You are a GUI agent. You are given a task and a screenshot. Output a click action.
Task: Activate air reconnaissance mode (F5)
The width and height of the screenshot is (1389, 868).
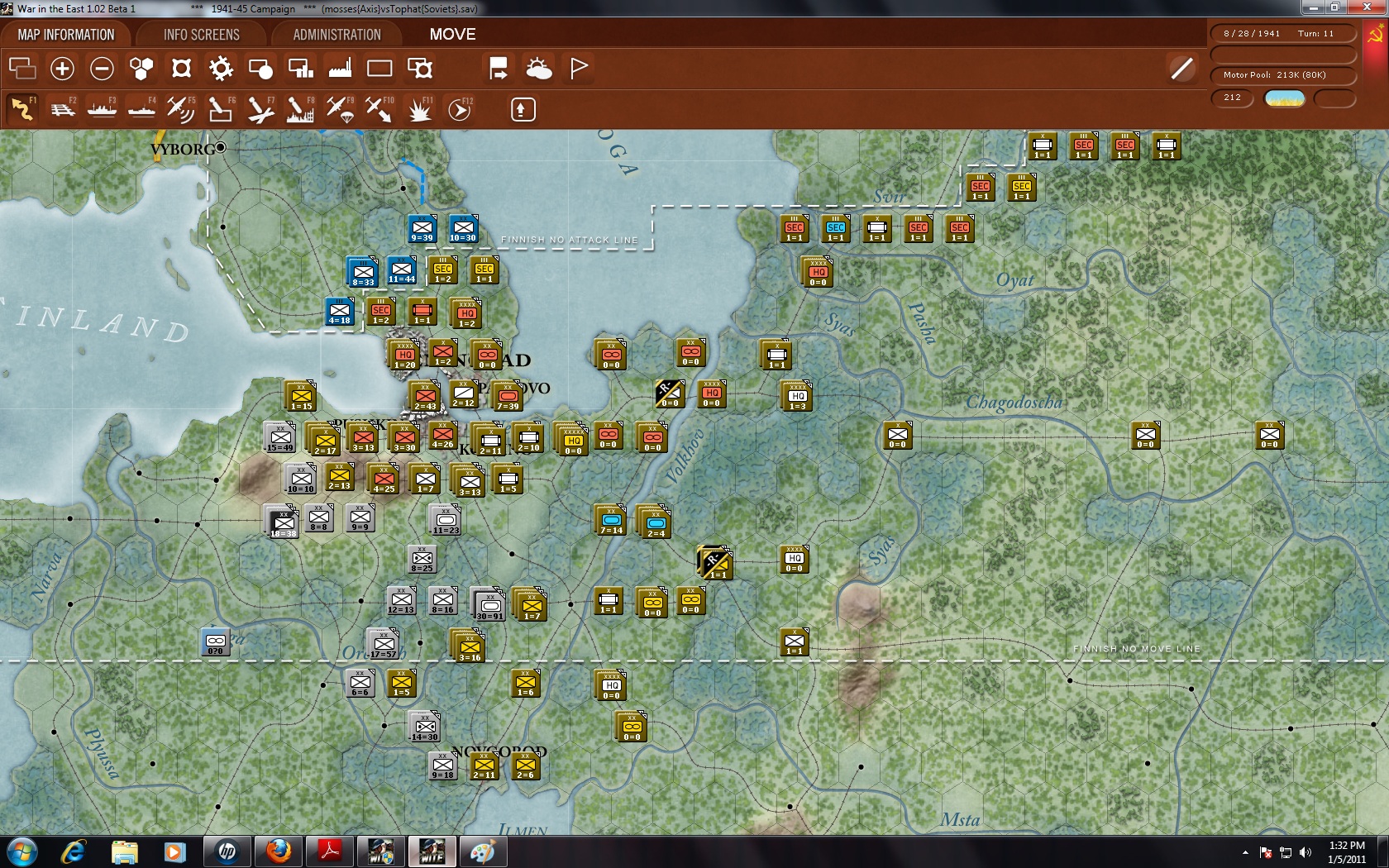pyautogui.click(x=180, y=108)
